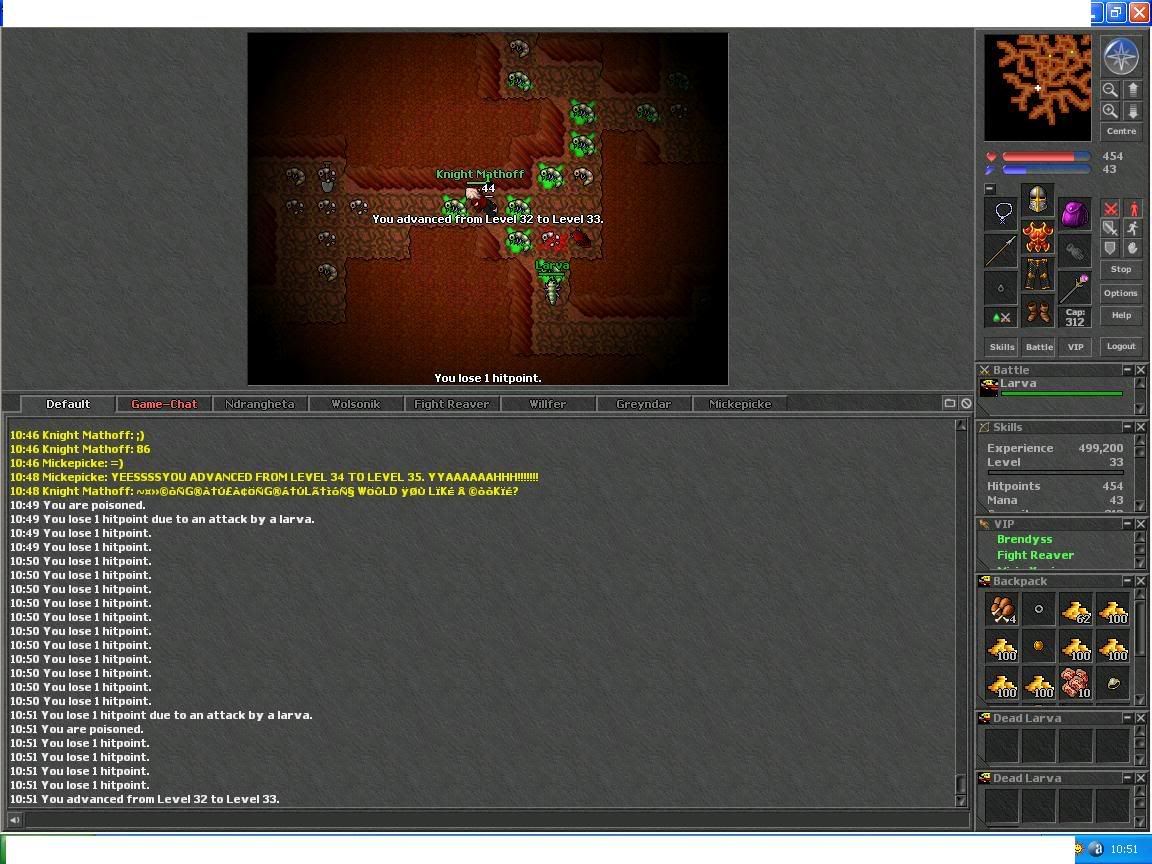Minimize the Battle panel
This screenshot has height=864, width=1152.
click(x=1127, y=370)
